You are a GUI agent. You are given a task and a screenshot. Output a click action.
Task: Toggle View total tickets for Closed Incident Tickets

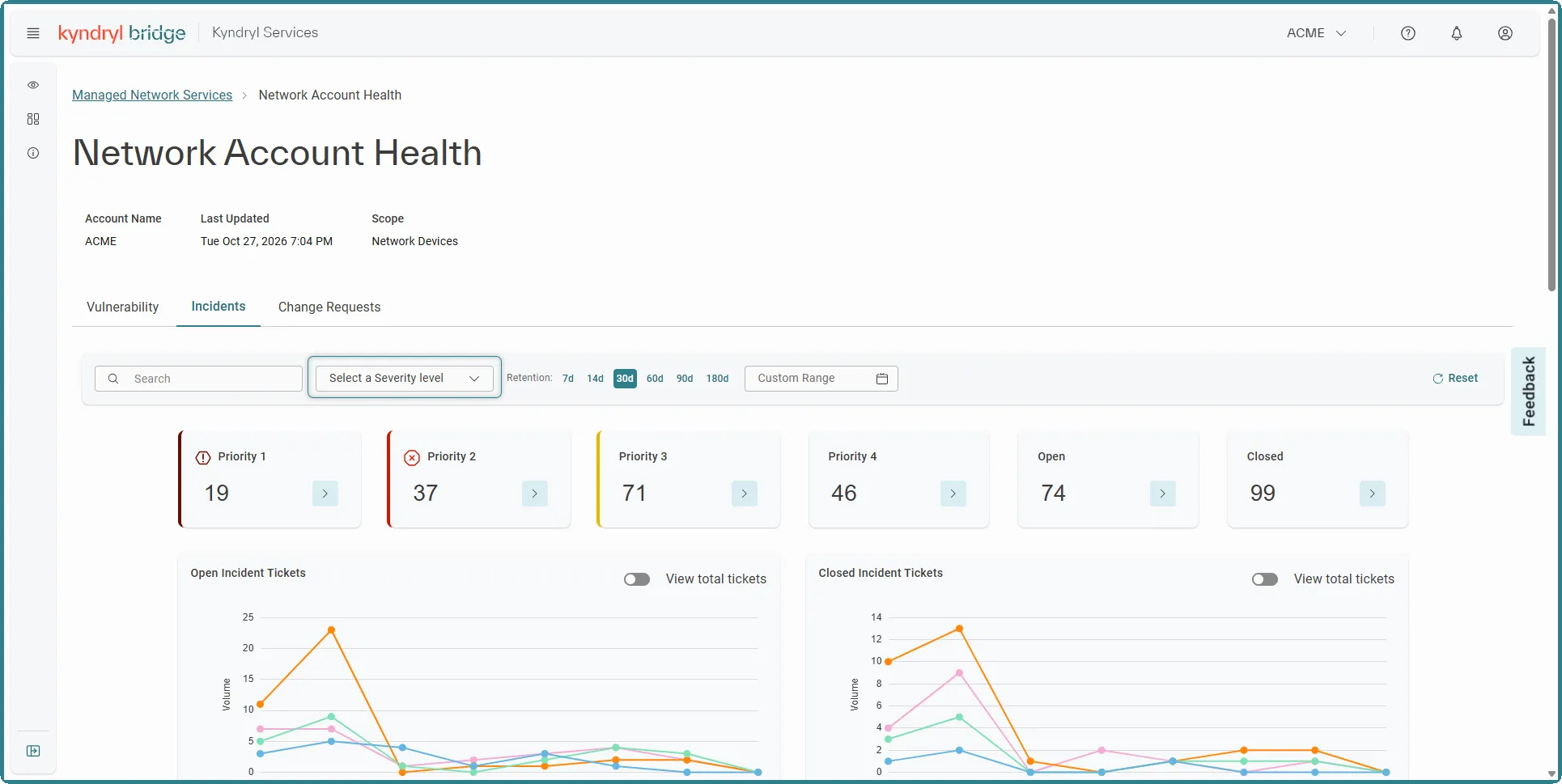point(1265,579)
